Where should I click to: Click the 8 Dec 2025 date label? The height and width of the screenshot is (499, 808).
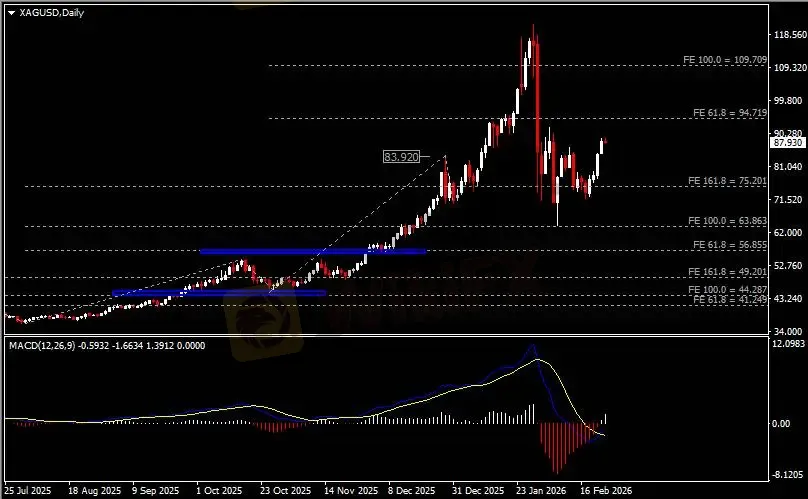point(411,490)
